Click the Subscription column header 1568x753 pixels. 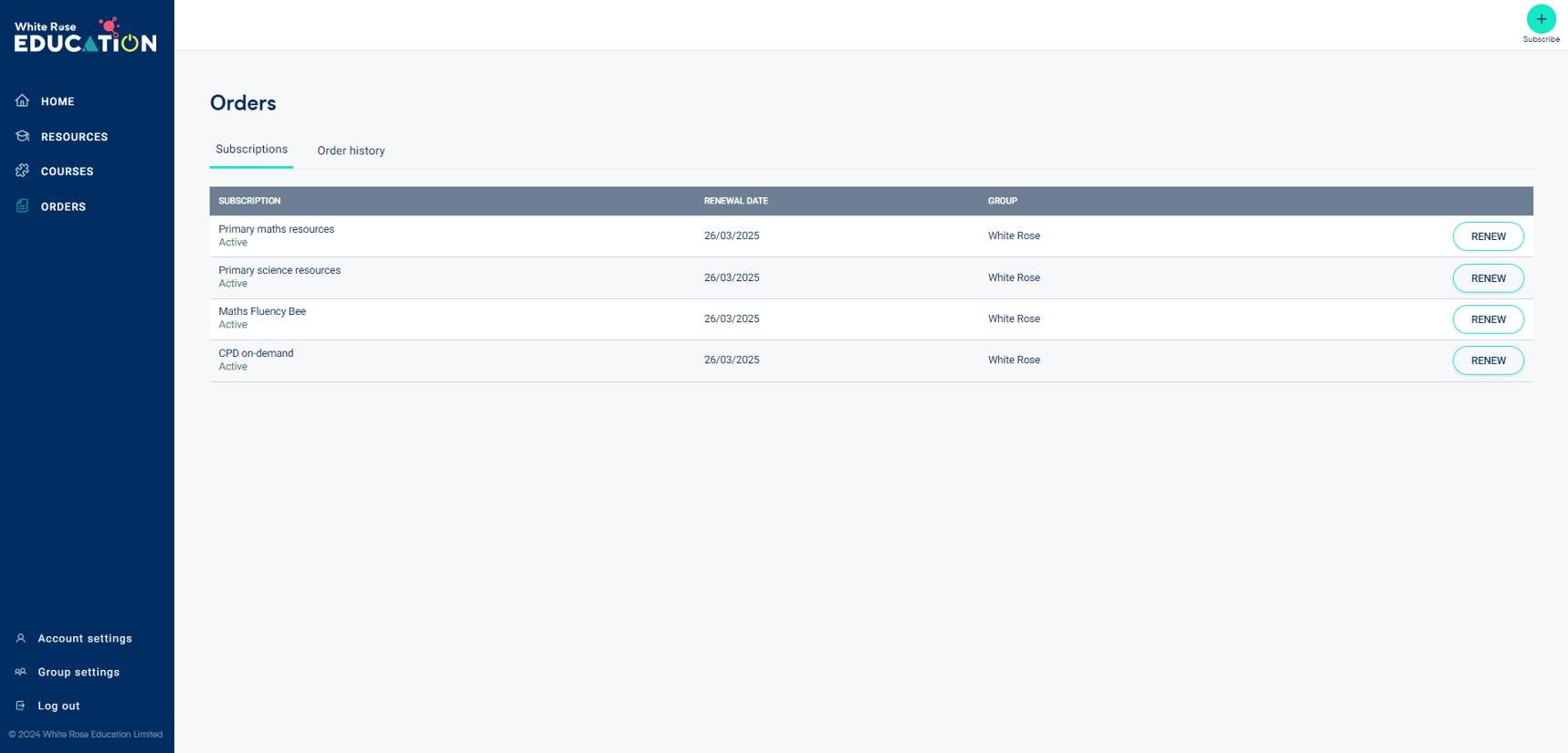tap(249, 201)
